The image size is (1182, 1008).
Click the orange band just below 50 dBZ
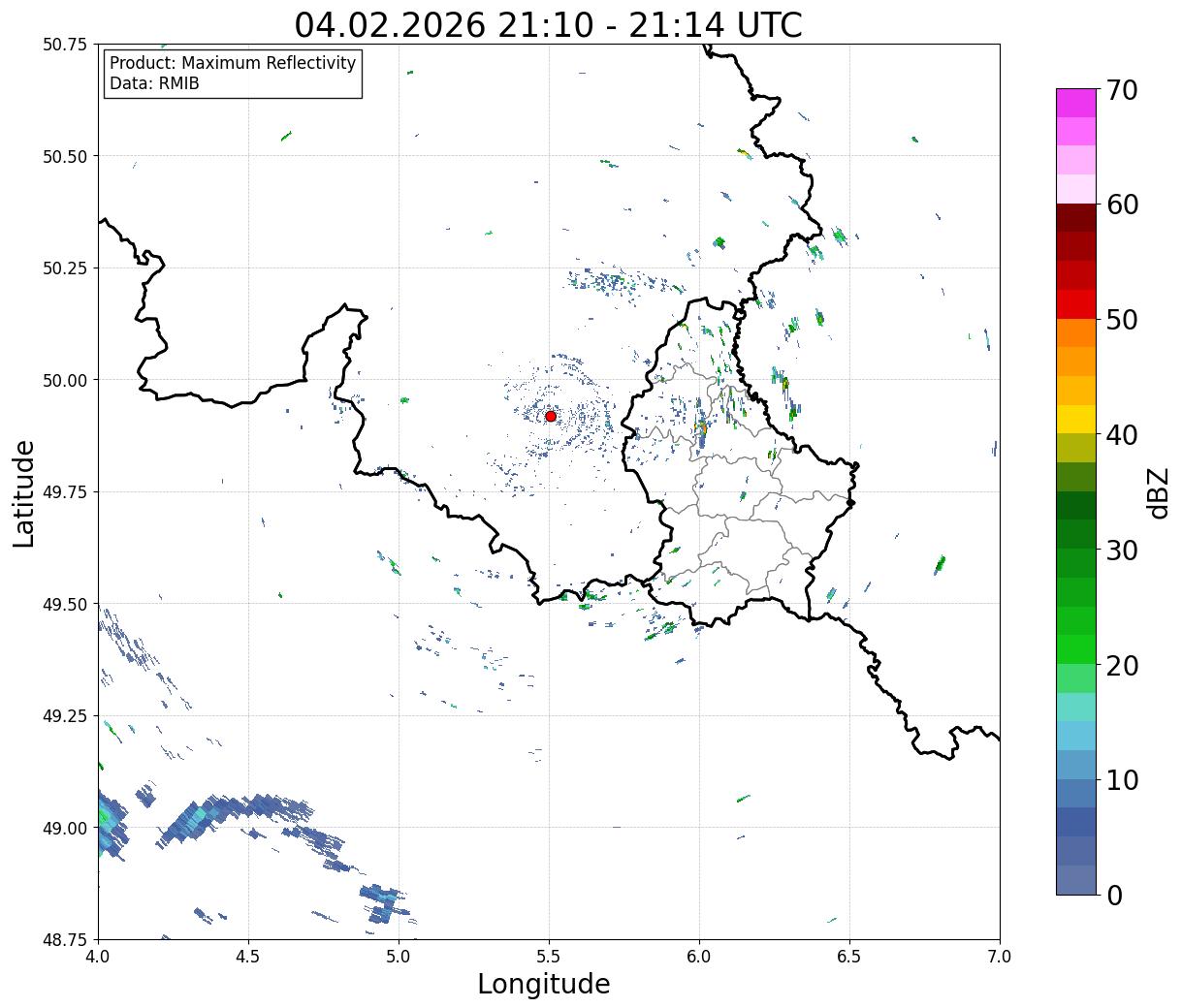tap(1076, 332)
